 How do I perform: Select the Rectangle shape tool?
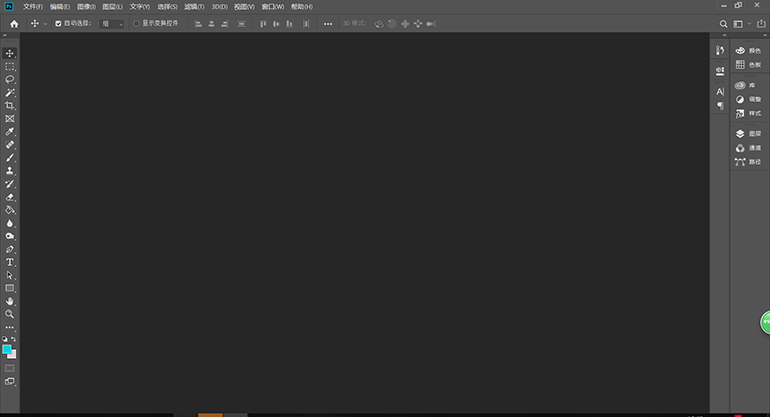tap(10, 288)
